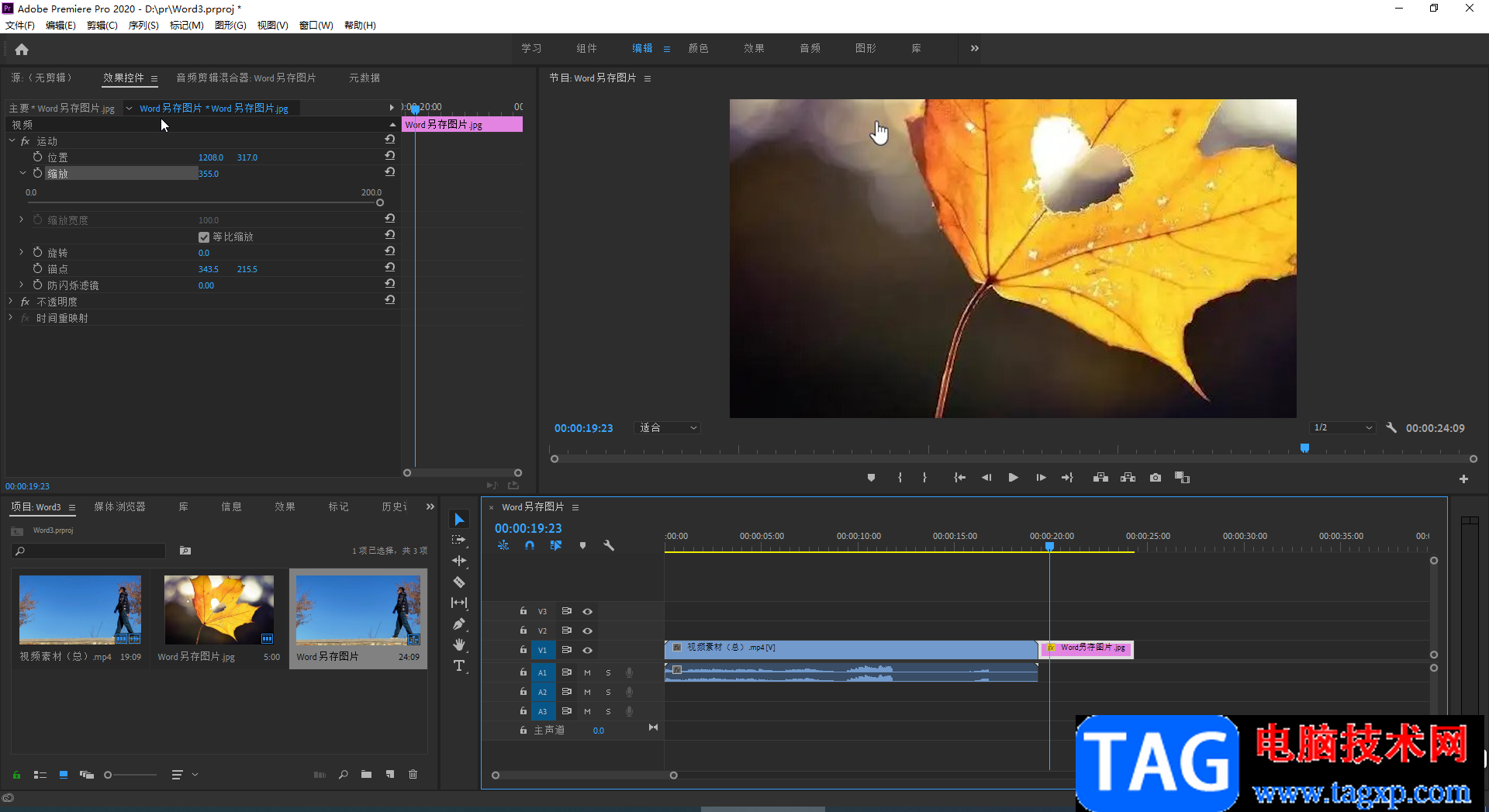Viewport: 1489px width, 812px height.
Task: Select the Hand tool
Action: (x=459, y=644)
